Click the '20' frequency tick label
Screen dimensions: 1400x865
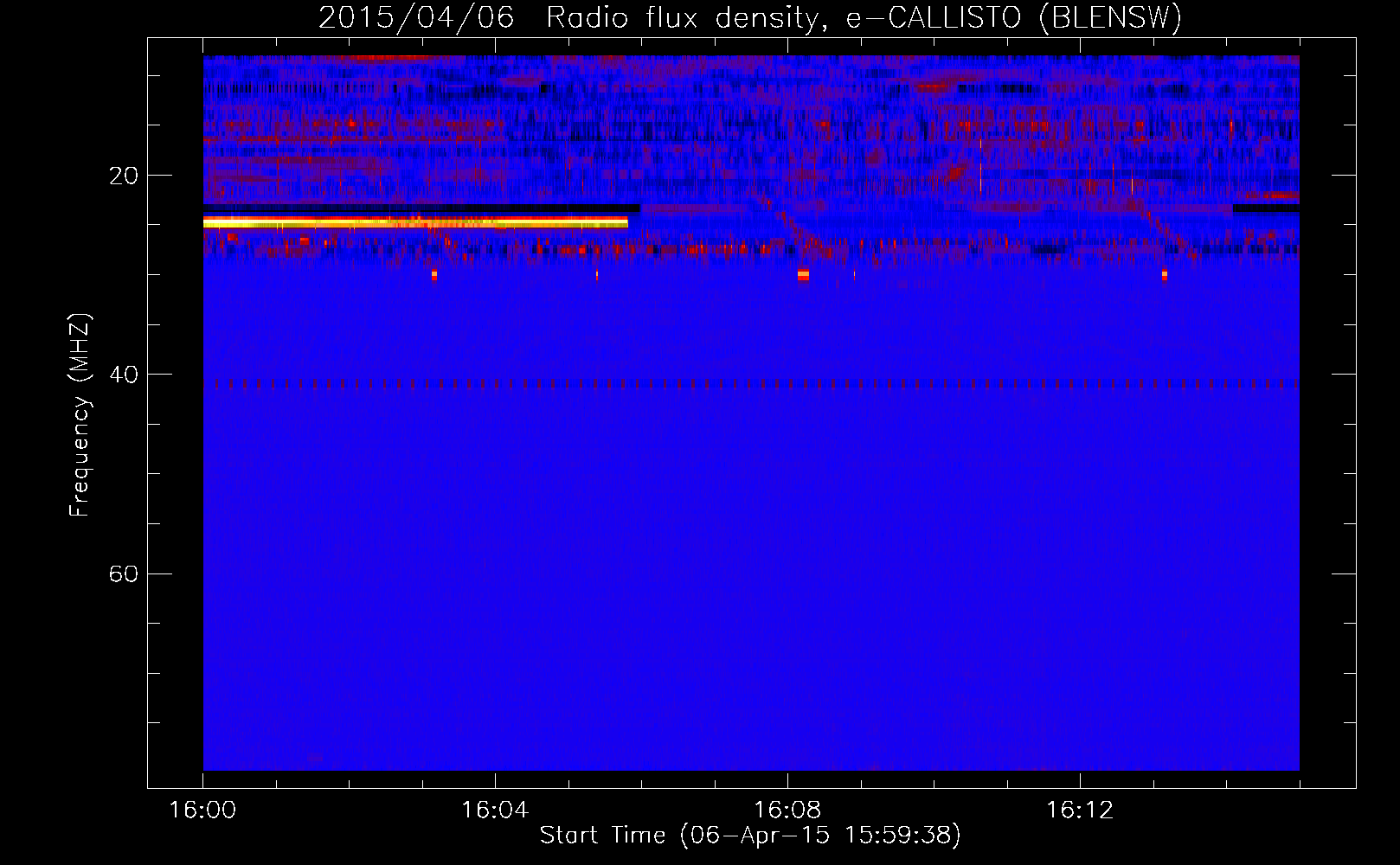coord(124,176)
